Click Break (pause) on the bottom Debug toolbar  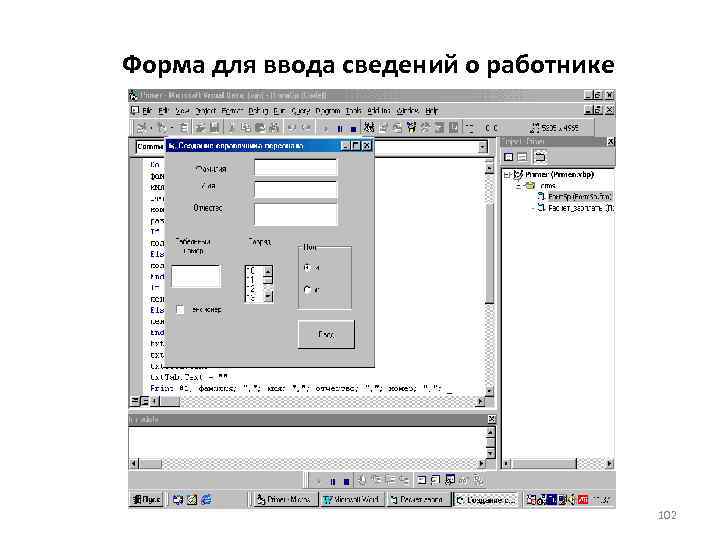[333, 482]
